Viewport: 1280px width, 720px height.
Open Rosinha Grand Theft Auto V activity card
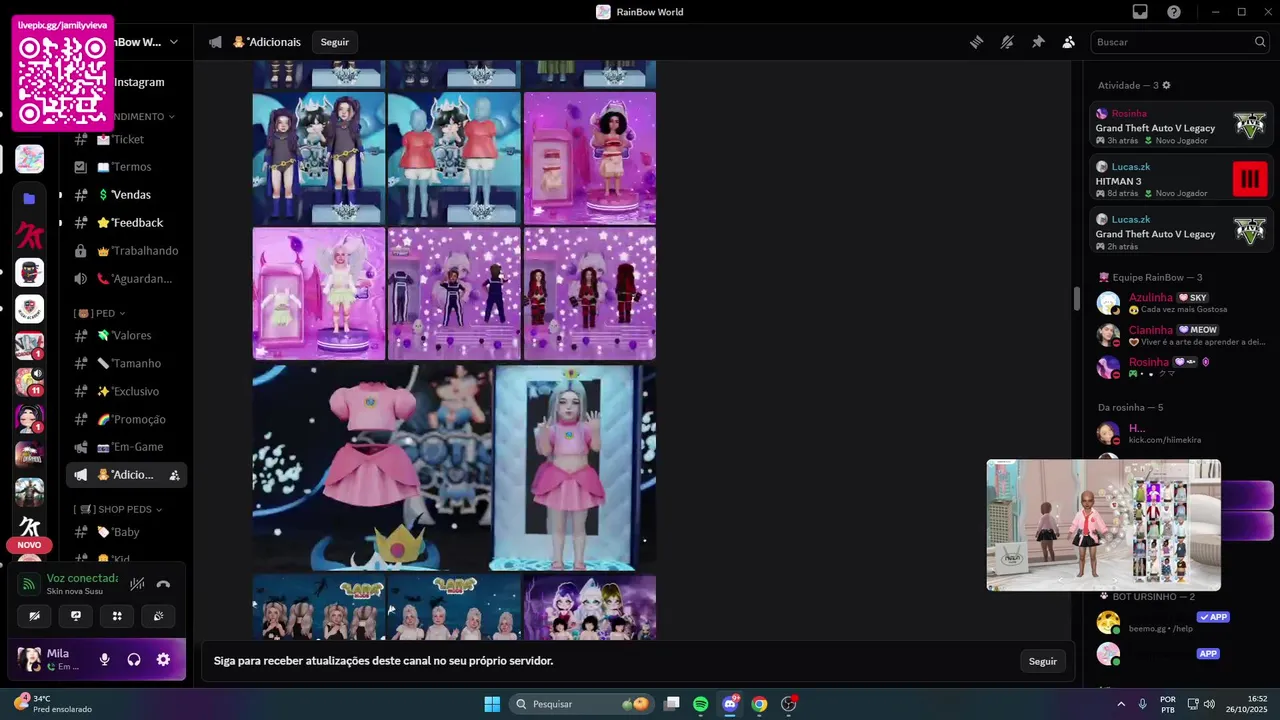click(x=1180, y=126)
